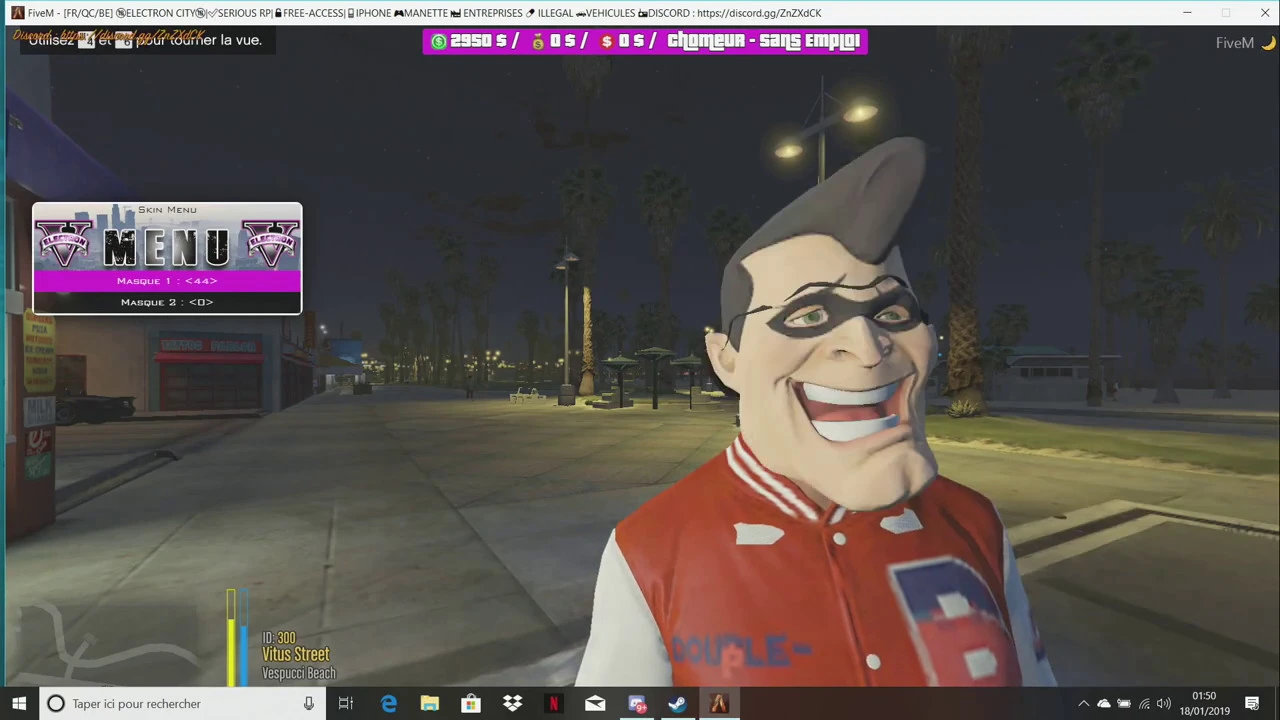The height and width of the screenshot is (720, 1280).
Task: Open File Explorer from the taskbar
Action: (429, 704)
